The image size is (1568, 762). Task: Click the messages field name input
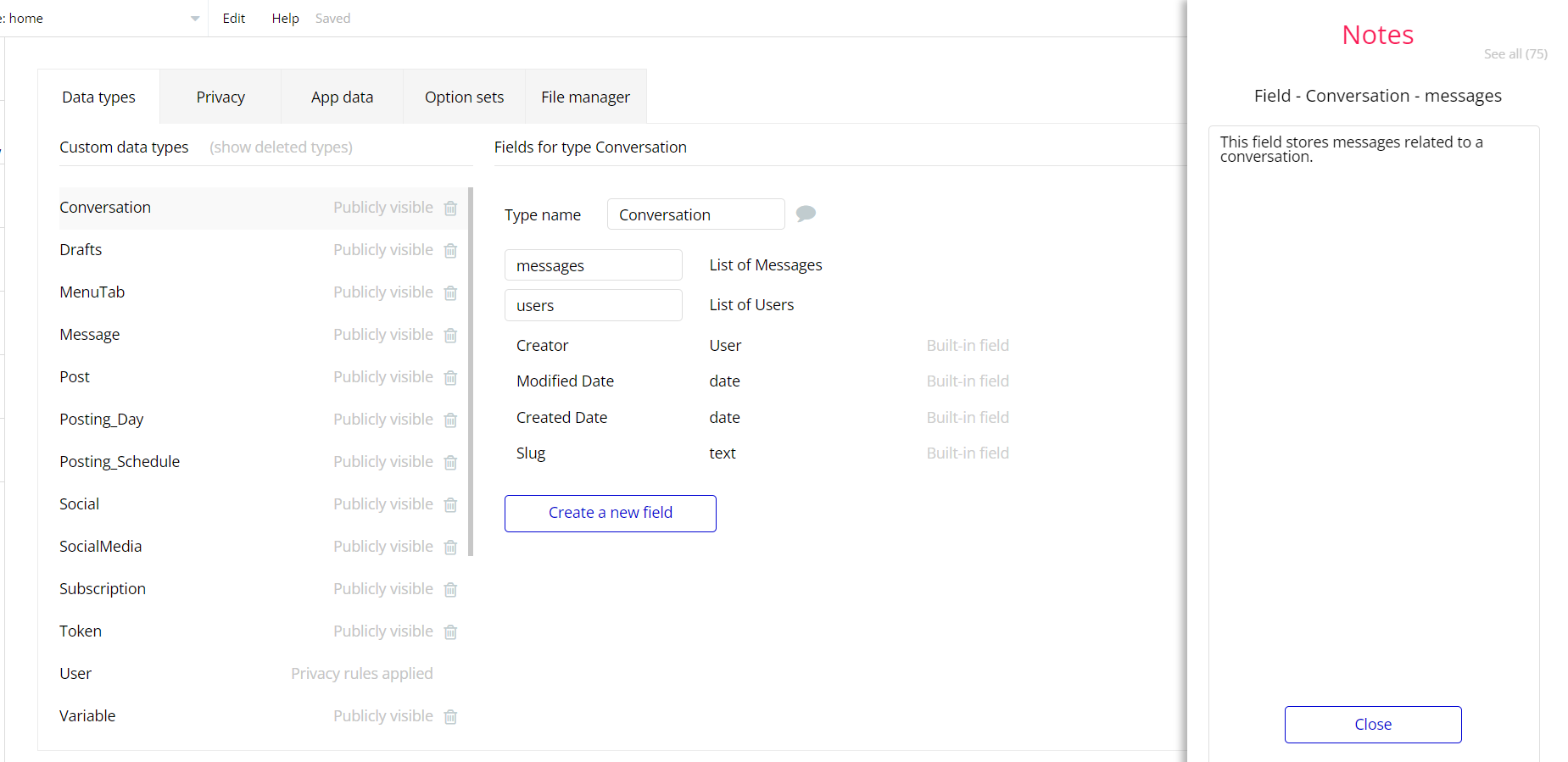click(x=593, y=265)
